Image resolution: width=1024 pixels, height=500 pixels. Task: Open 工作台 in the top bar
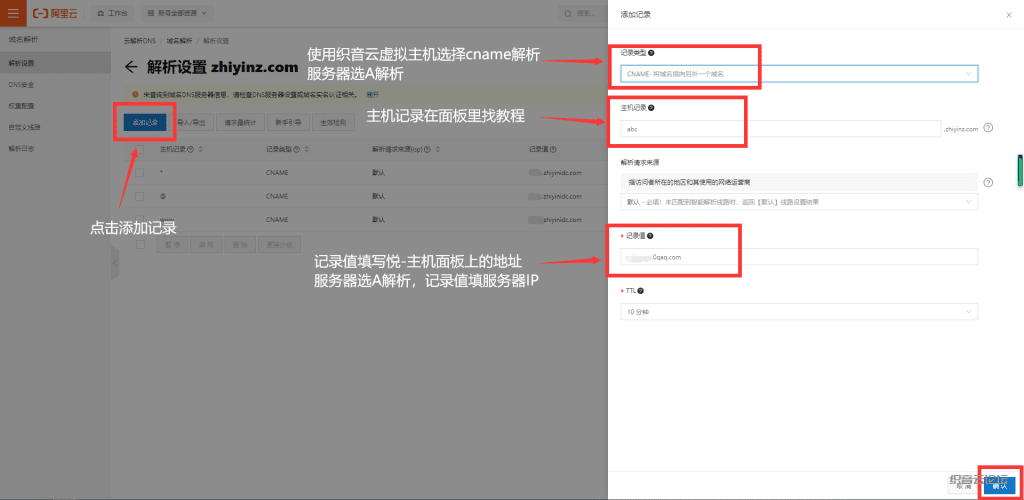tap(112, 13)
